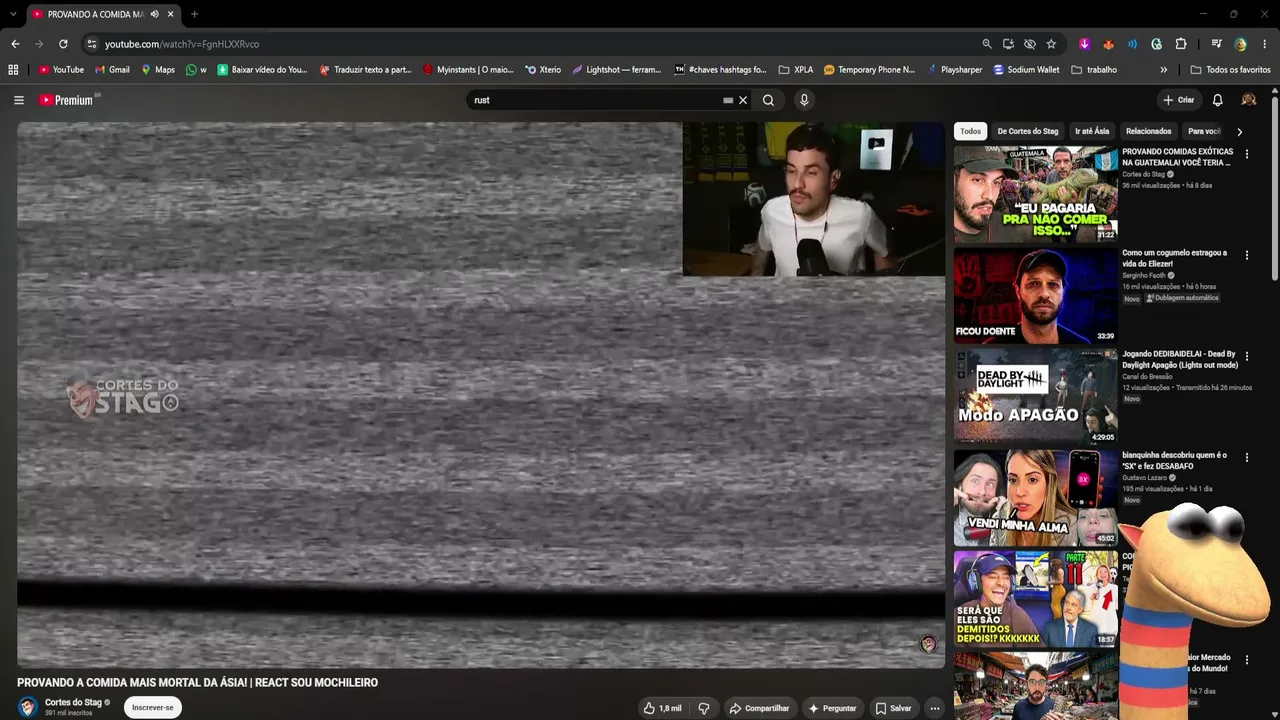Clear the search box text with X

(x=743, y=100)
